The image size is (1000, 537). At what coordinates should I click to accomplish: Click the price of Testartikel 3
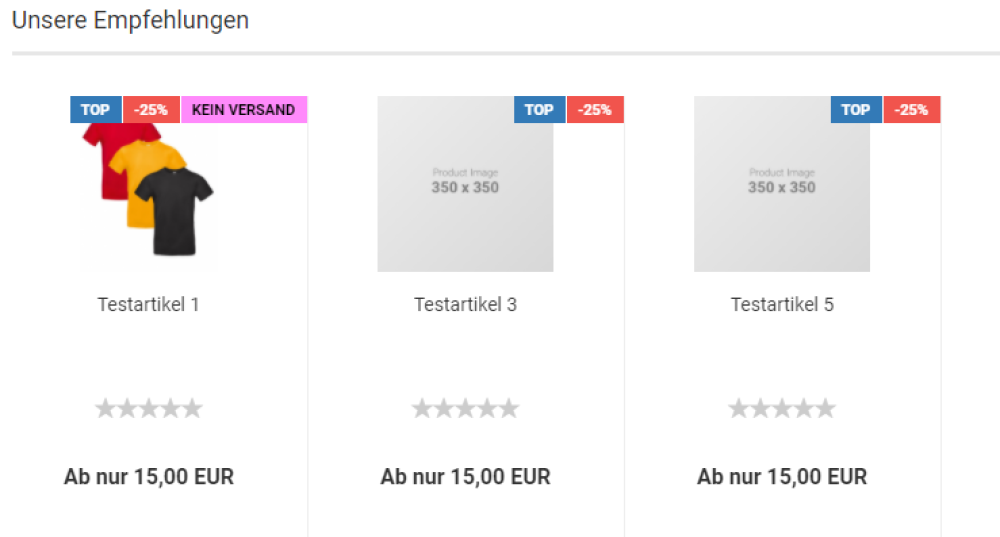click(x=465, y=477)
